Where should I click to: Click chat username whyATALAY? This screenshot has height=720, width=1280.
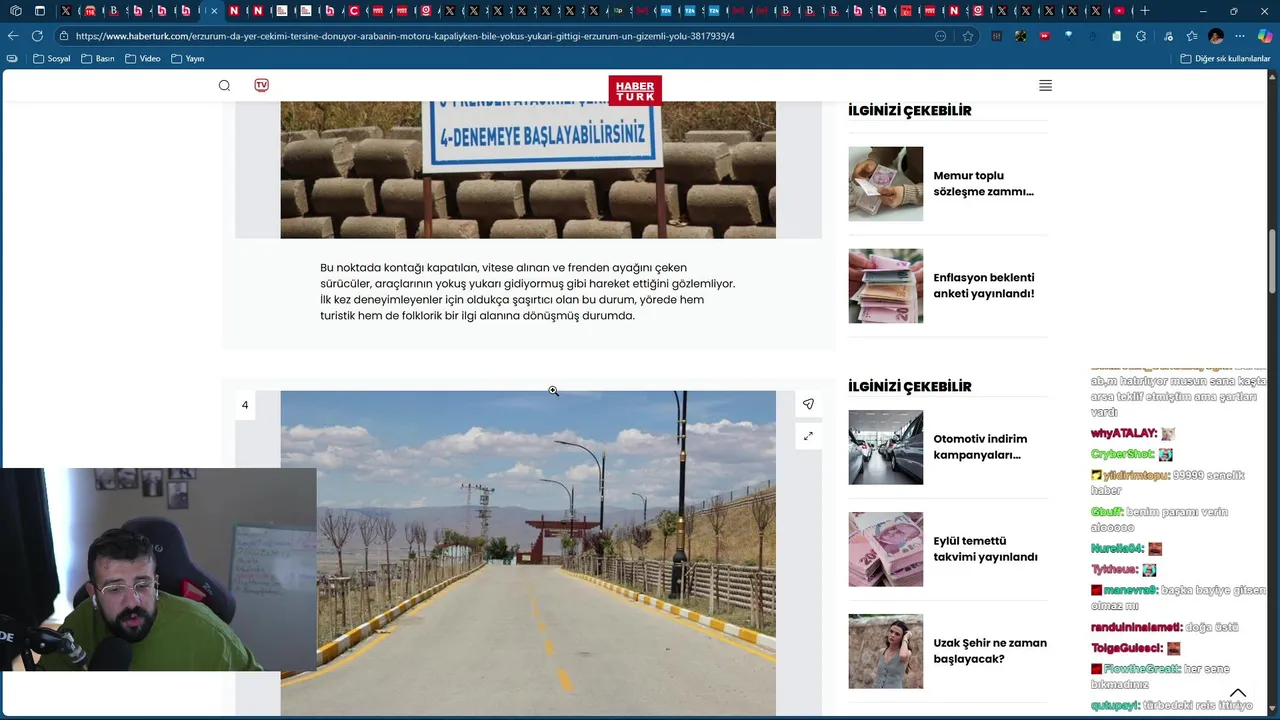1124,433
